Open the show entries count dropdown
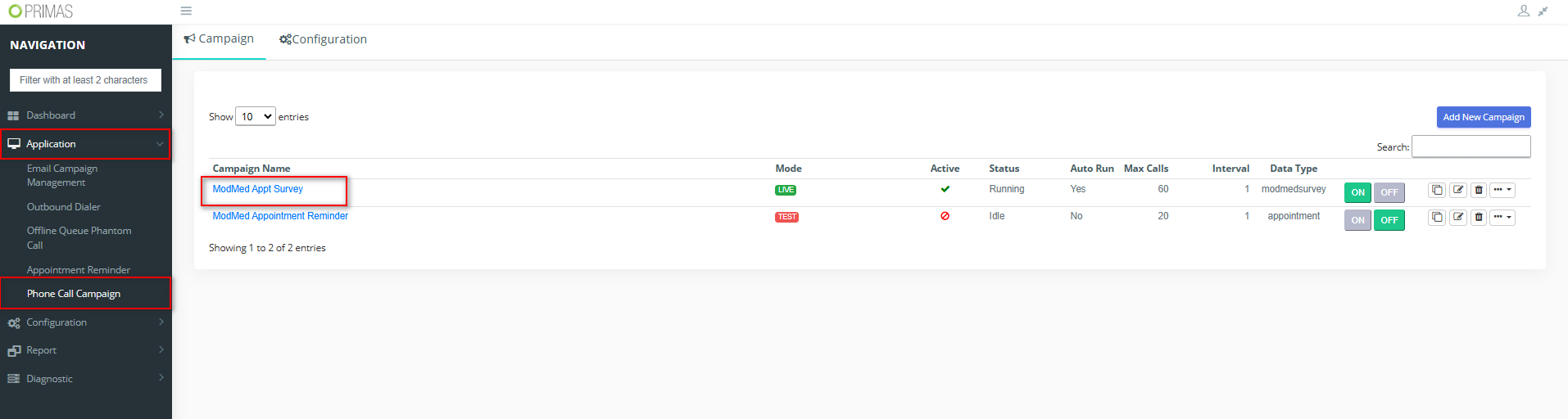The height and width of the screenshot is (419, 1568). pyautogui.click(x=256, y=117)
